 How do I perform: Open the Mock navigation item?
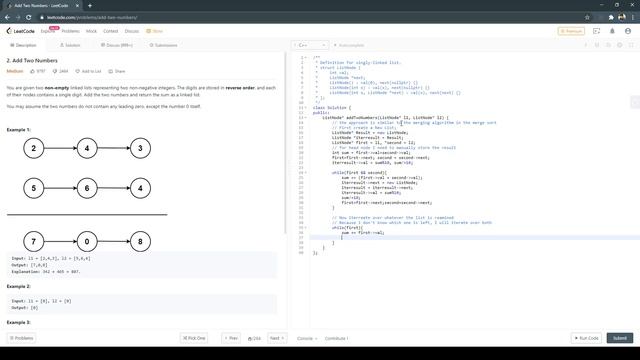[91, 31]
